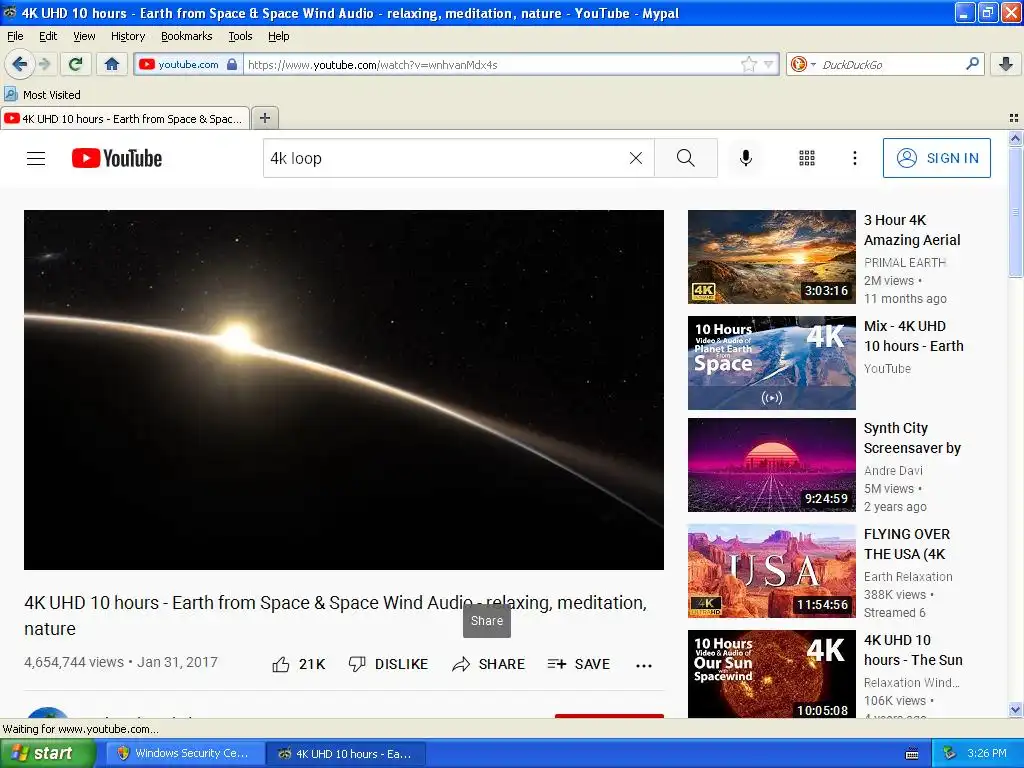This screenshot has height=768, width=1024.
Task: Open YouTube settings three-dot menu
Action: tap(854, 158)
